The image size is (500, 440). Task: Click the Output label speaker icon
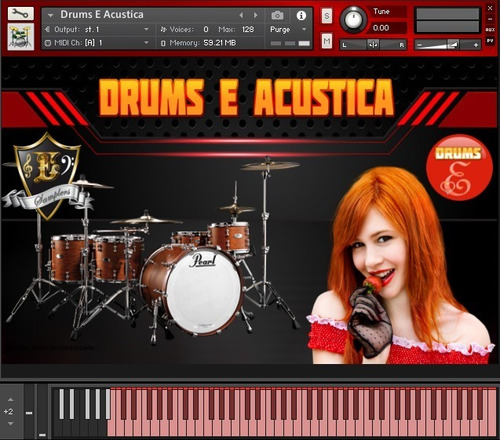(x=47, y=29)
